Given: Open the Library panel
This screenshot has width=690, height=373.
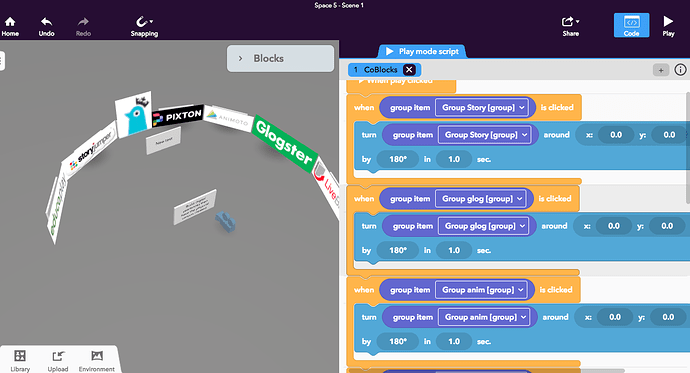Looking at the screenshot, I should (20, 361).
